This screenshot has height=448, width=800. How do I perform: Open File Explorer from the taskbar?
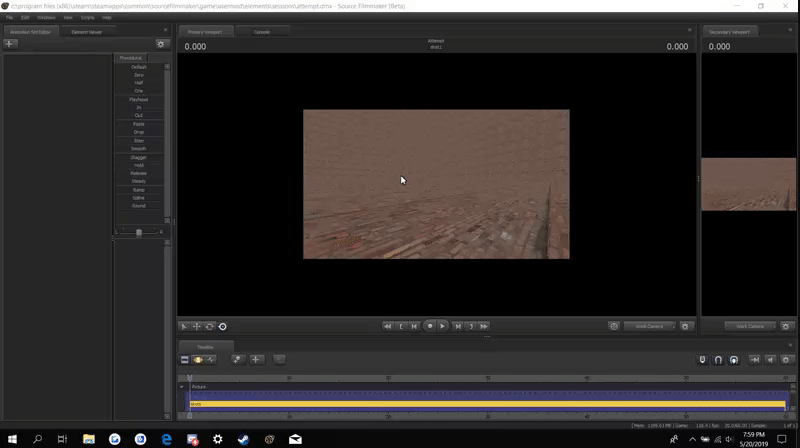[x=89, y=439]
